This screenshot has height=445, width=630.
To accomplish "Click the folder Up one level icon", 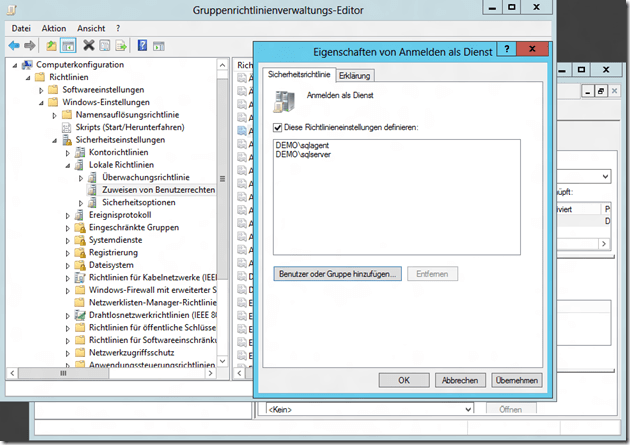I will pyautogui.click(x=51, y=46).
